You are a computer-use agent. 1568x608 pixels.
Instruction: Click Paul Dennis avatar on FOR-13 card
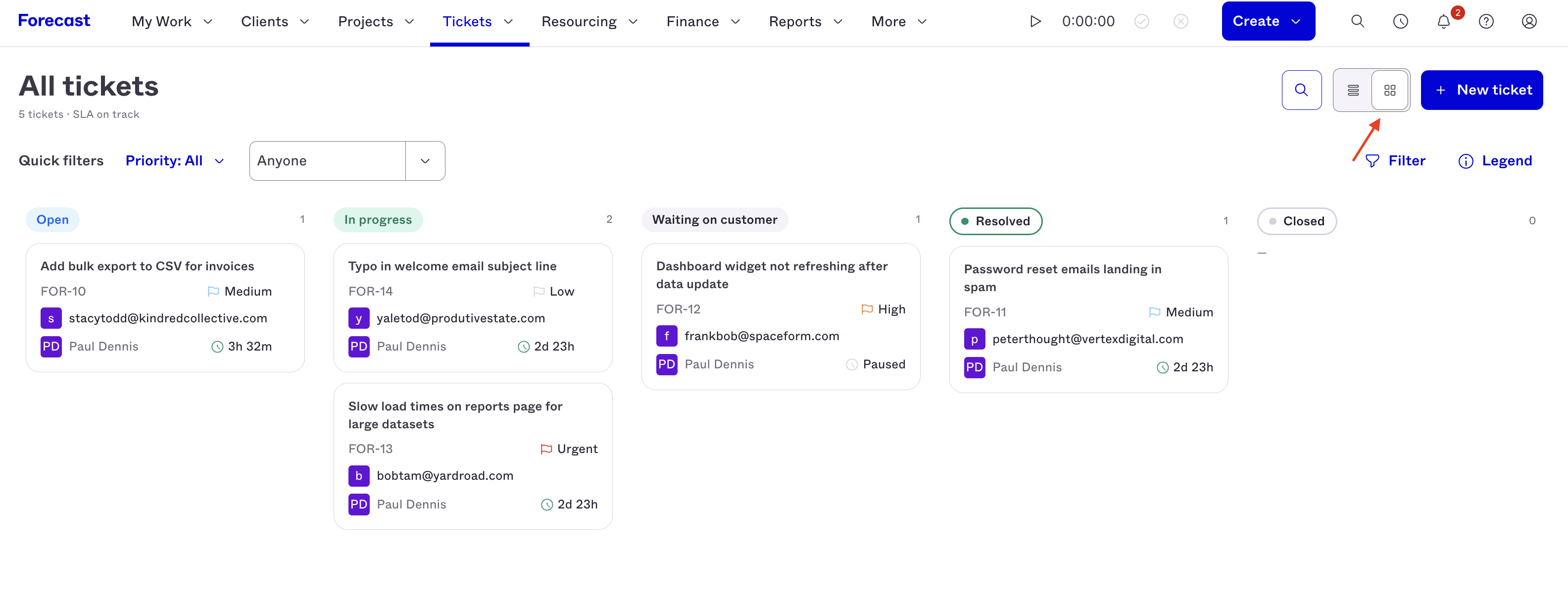click(359, 505)
